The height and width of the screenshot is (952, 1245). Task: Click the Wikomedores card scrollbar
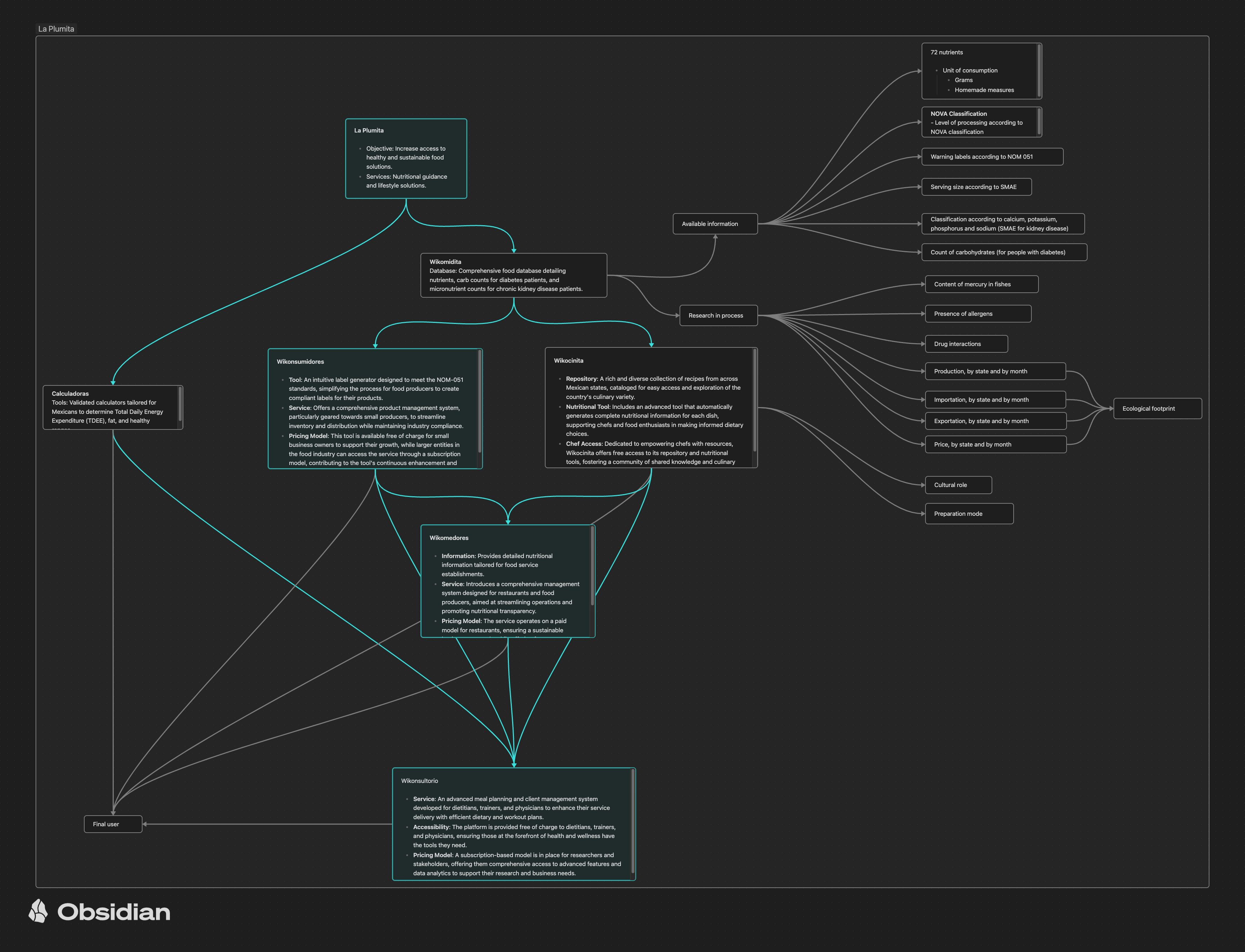coord(592,566)
